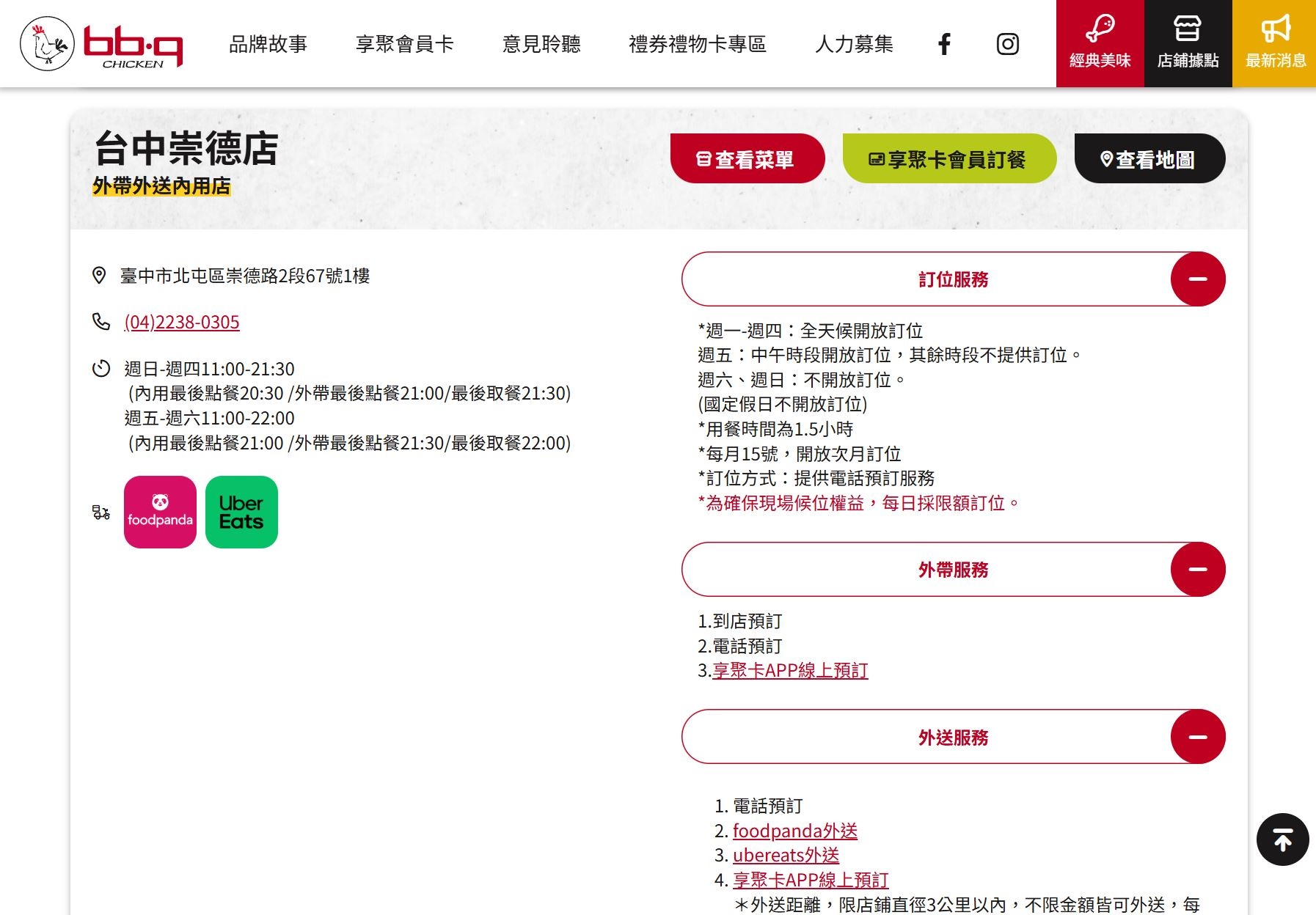This screenshot has height=915, width=1316.
Task: Open 品牌故事 menu item
Action: click(268, 44)
